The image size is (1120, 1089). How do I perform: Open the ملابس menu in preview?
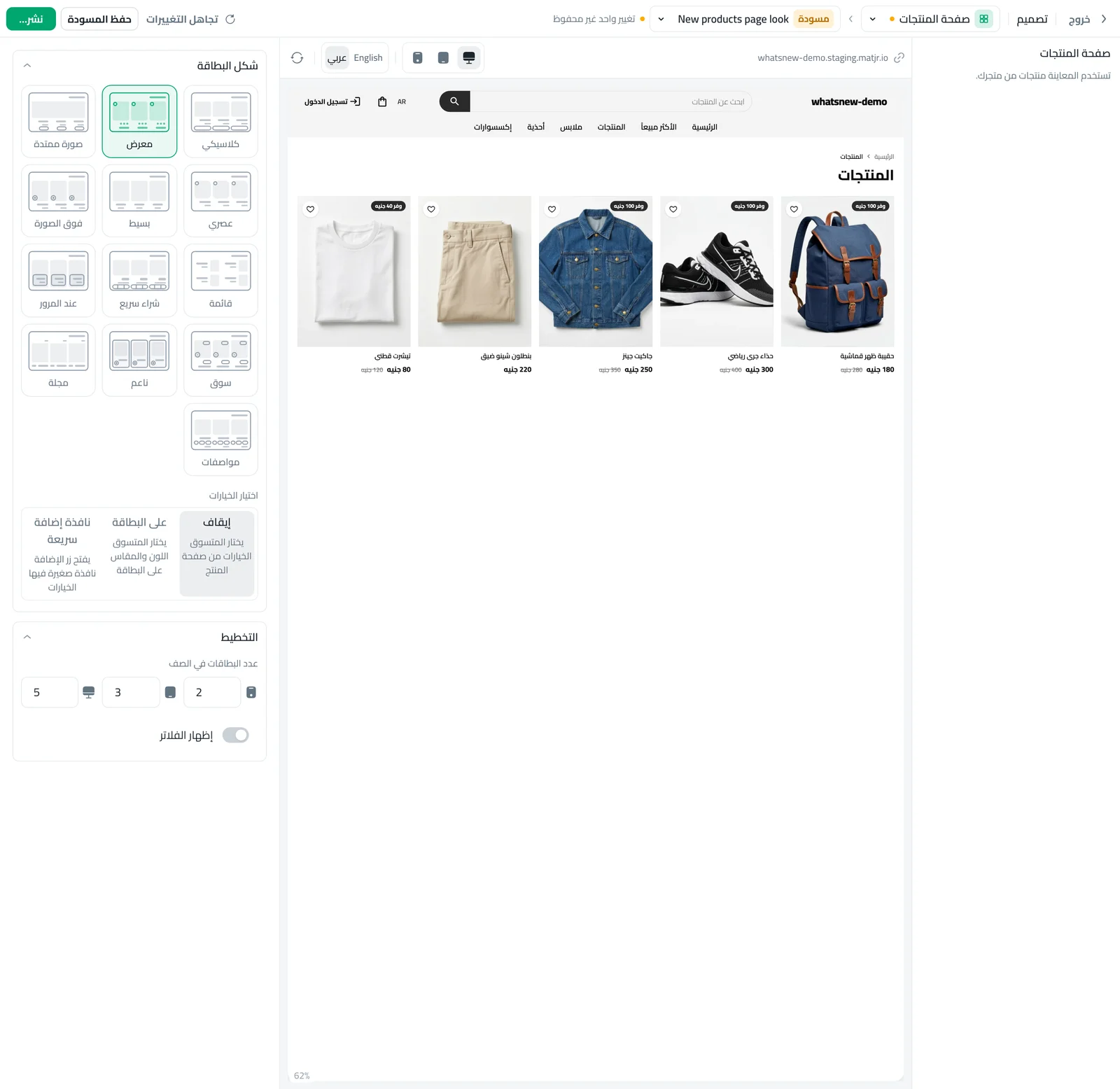coord(571,127)
